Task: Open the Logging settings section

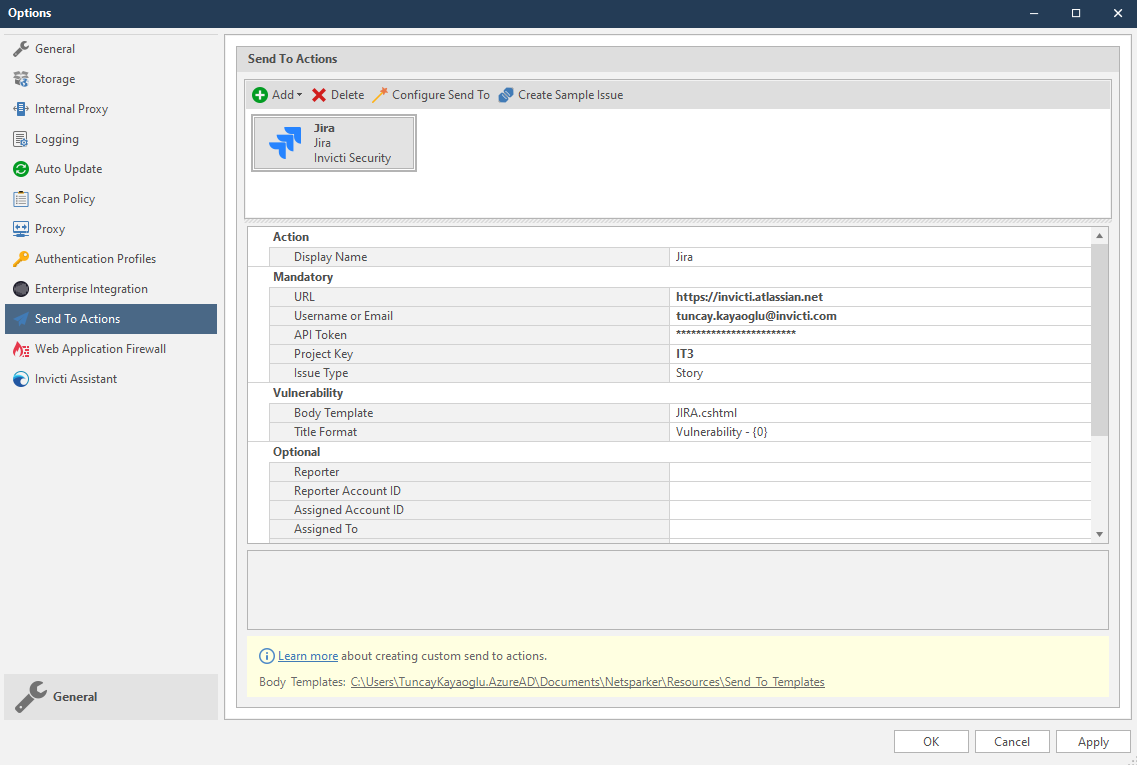Action: (x=55, y=138)
